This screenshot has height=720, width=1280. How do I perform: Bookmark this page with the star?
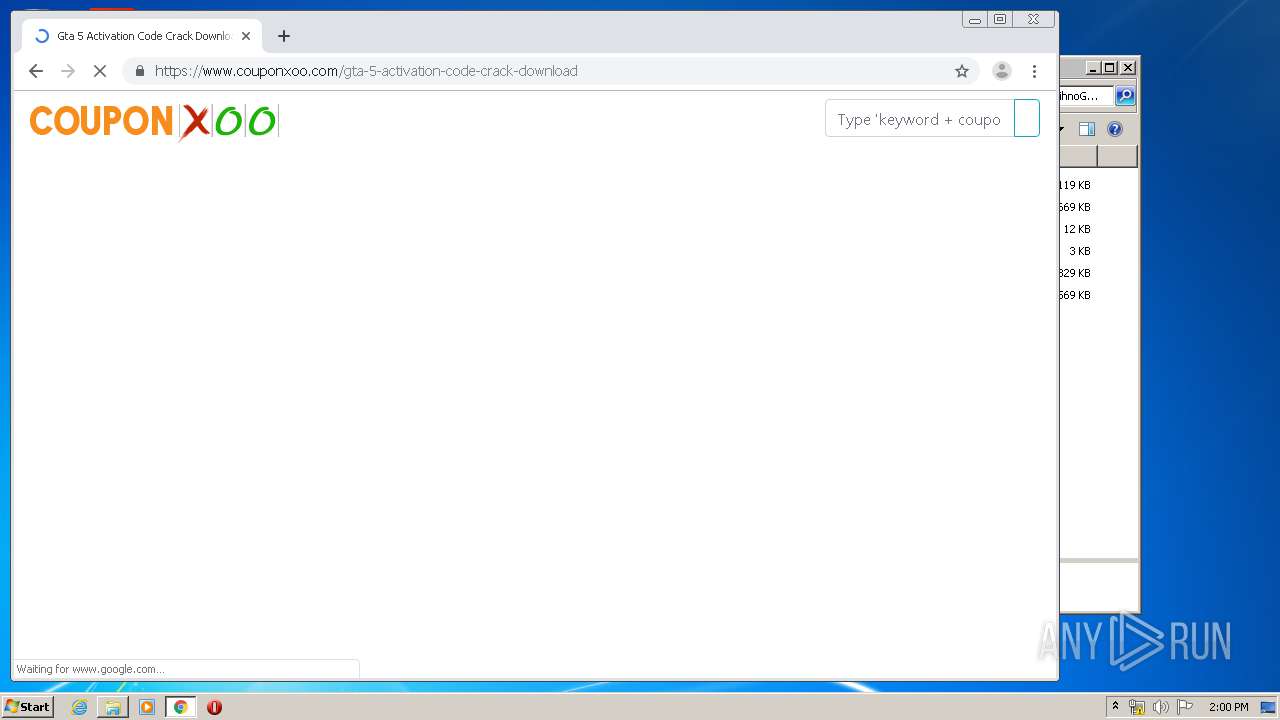pos(962,71)
